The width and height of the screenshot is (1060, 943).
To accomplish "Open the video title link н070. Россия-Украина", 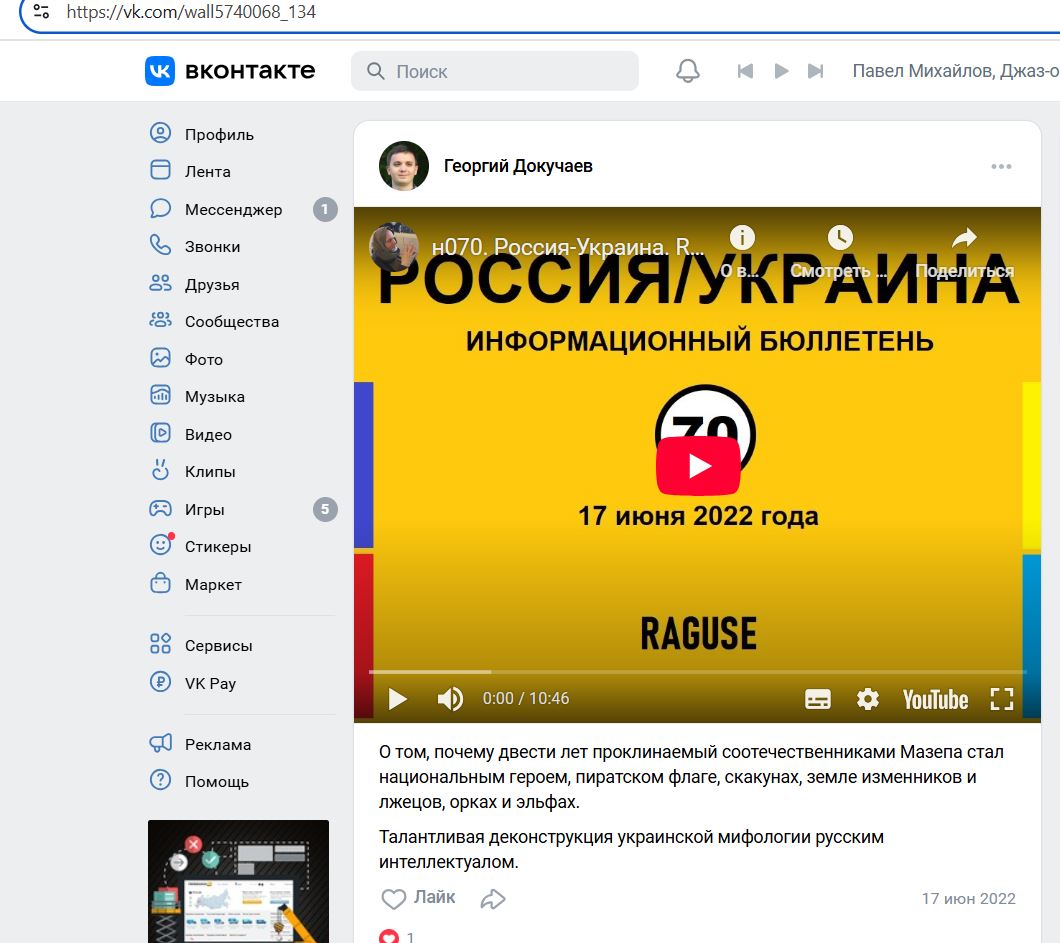I will click(x=569, y=247).
